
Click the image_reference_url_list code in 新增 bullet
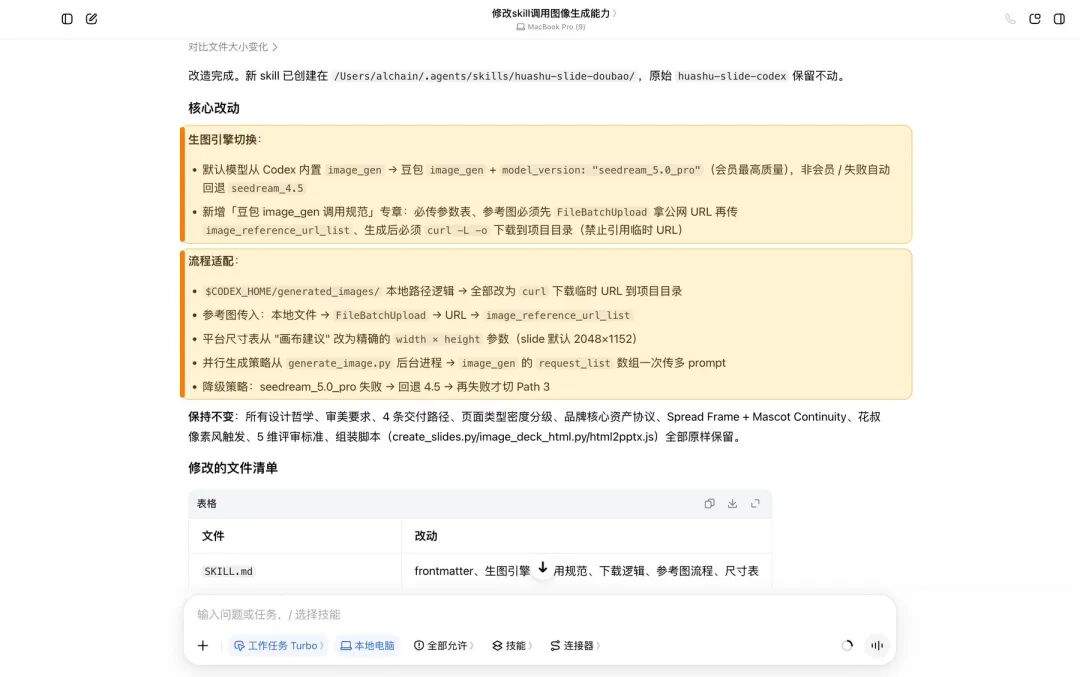pyautogui.click(x=278, y=230)
